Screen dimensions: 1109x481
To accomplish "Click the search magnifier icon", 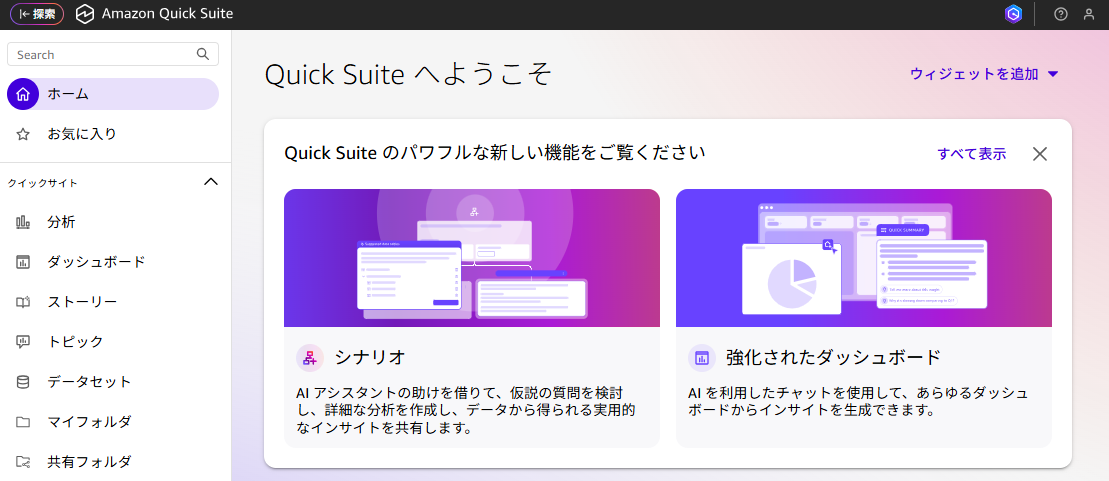I will tap(203, 54).
